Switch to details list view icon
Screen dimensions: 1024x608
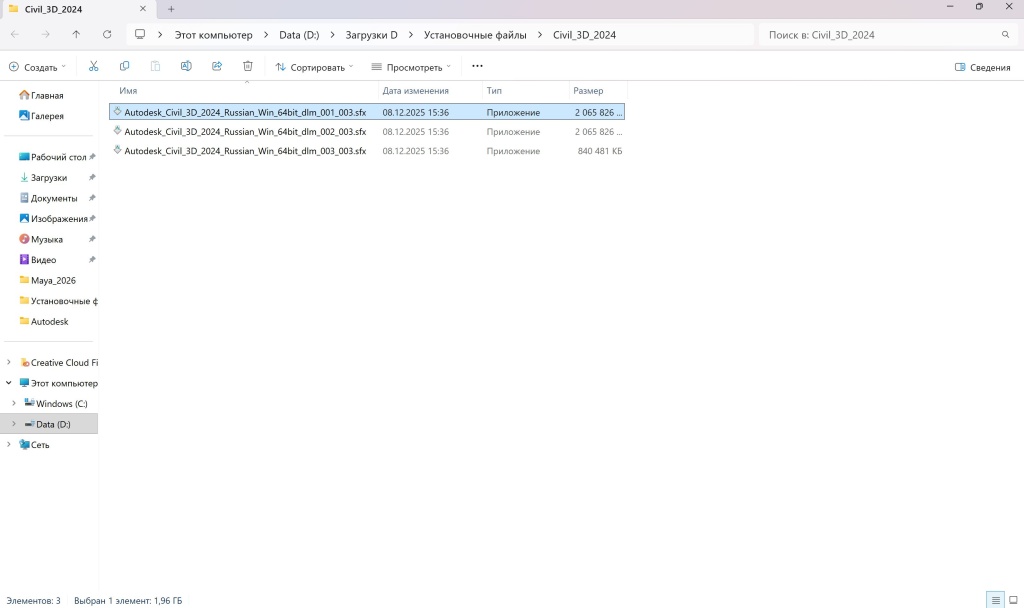[995, 600]
